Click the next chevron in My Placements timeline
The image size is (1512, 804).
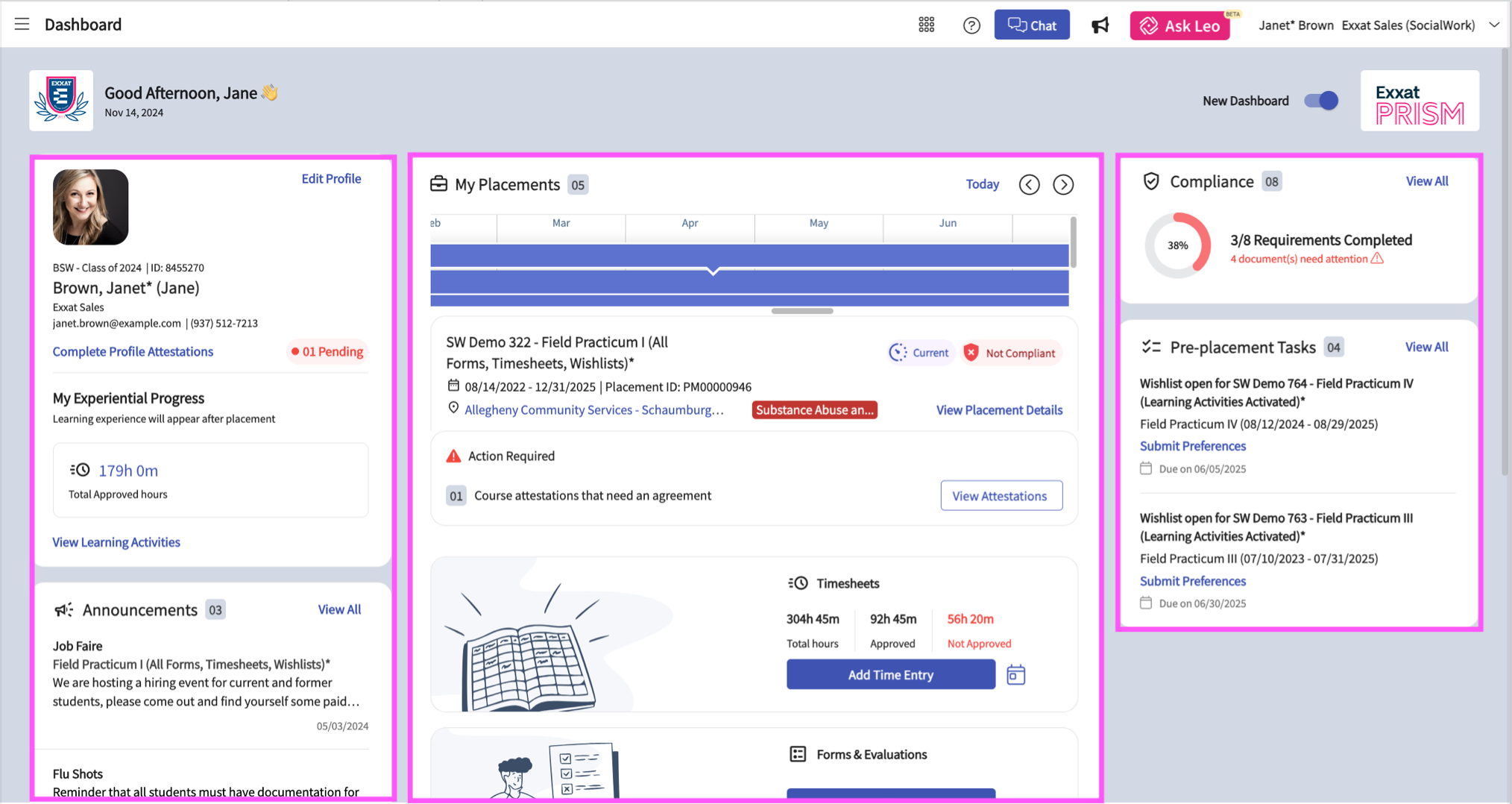pos(1063,184)
